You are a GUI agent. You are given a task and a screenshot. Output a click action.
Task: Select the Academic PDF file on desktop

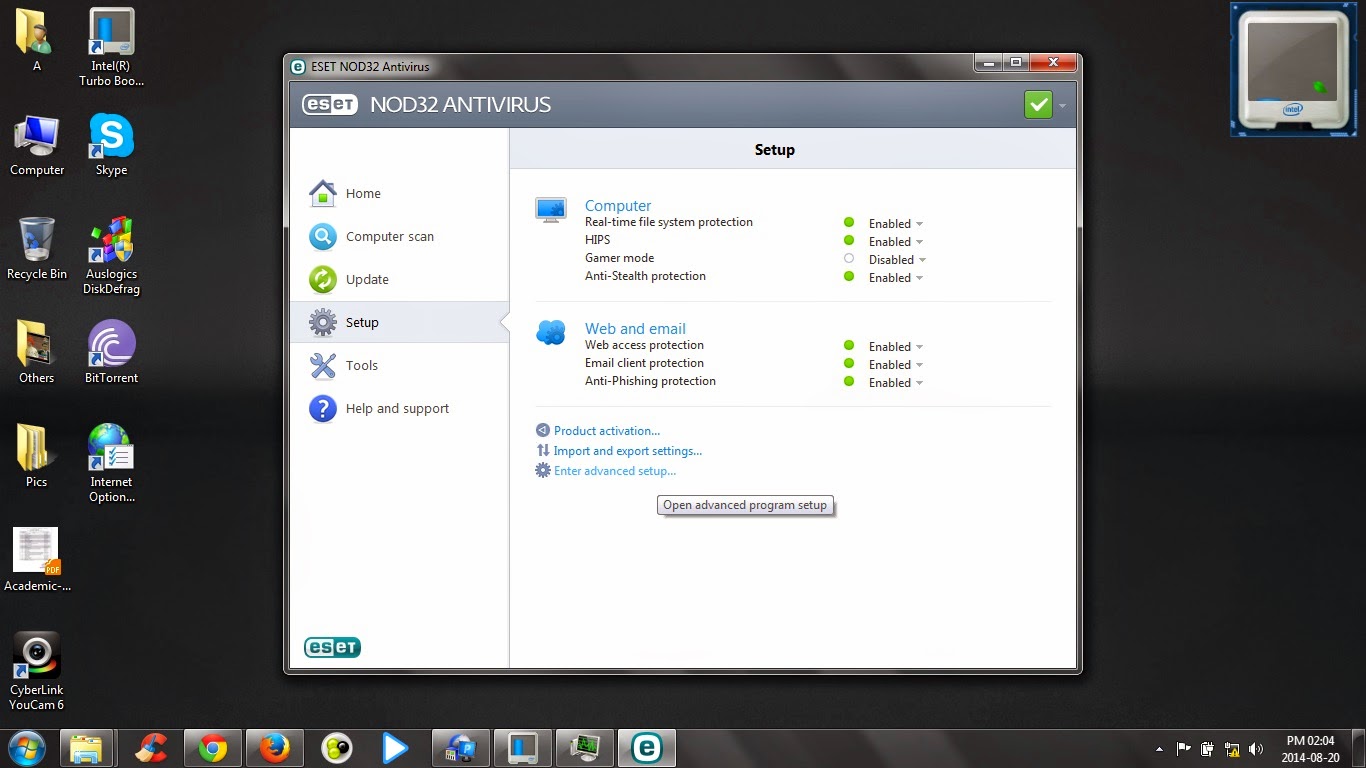37,560
